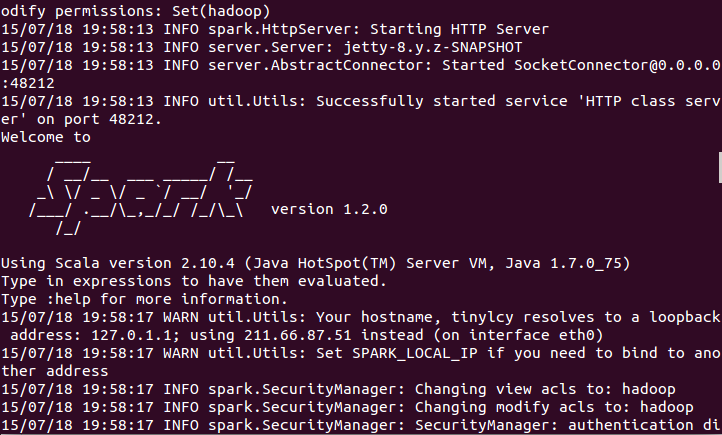Click the 'Welcome to' text
The image size is (722, 435).
pos(46,137)
